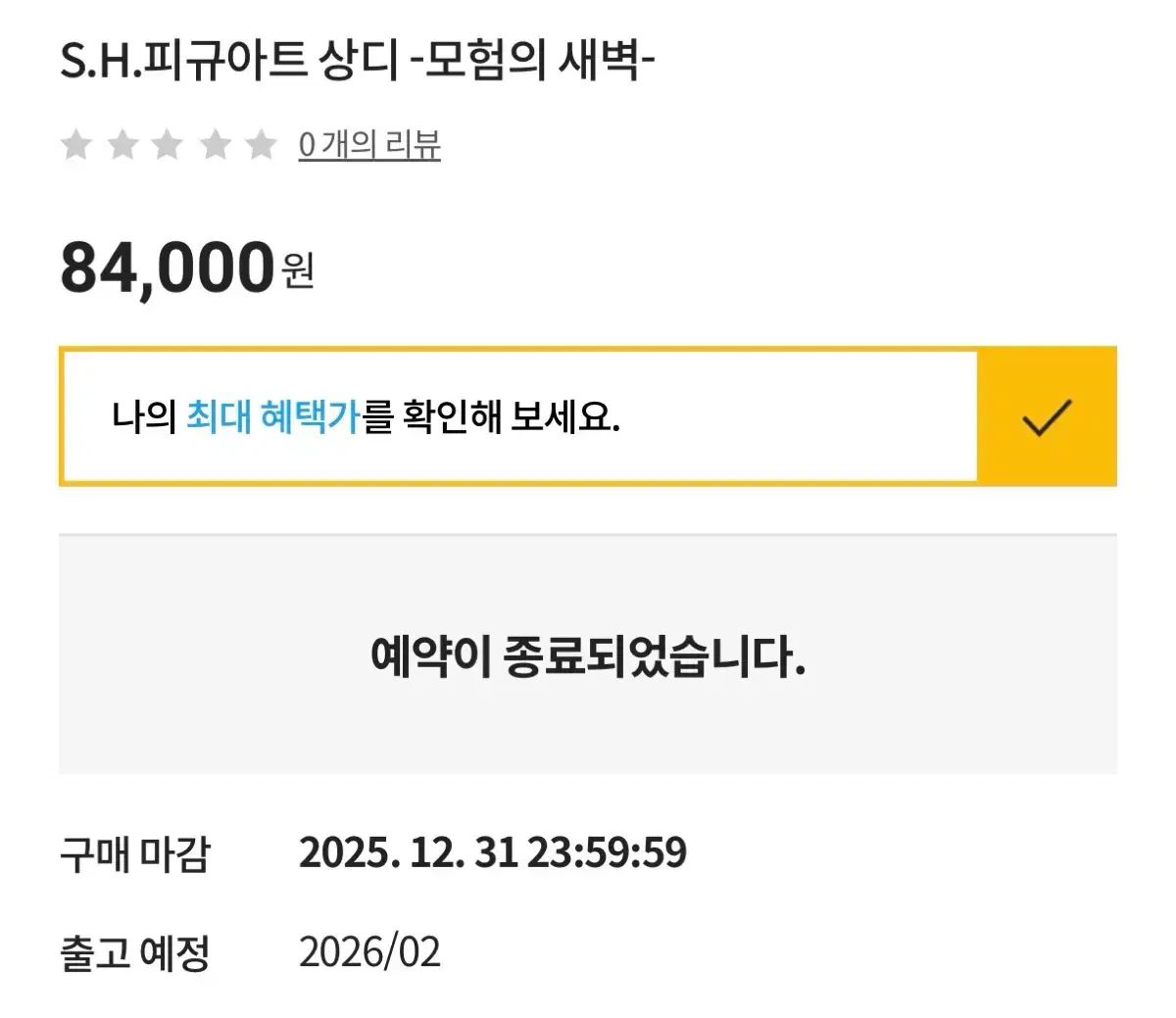Click the 2025. 12. 31 deadline date
Image resolution: width=1176 pixels, height=1018 pixels.
pyautogui.click(x=408, y=852)
